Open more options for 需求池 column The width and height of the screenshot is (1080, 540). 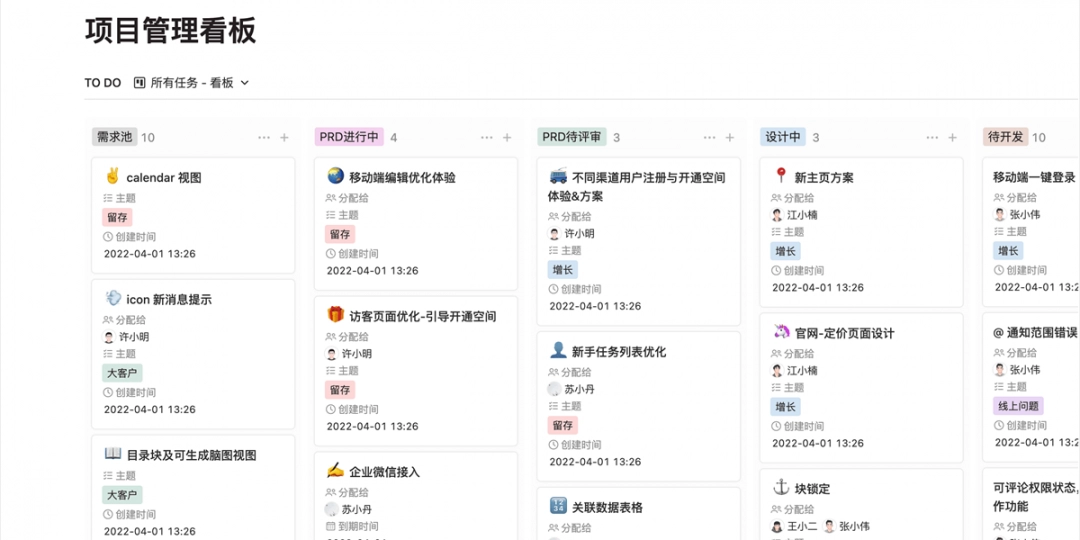(x=264, y=138)
